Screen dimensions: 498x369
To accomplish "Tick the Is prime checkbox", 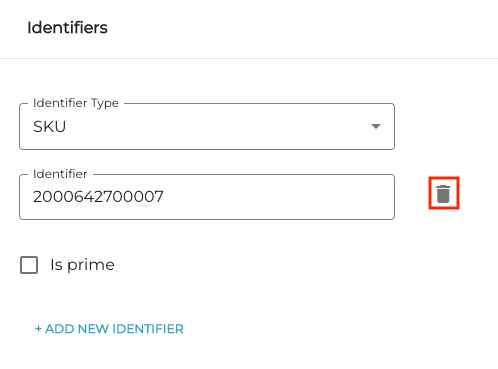I will tap(29, 265).
